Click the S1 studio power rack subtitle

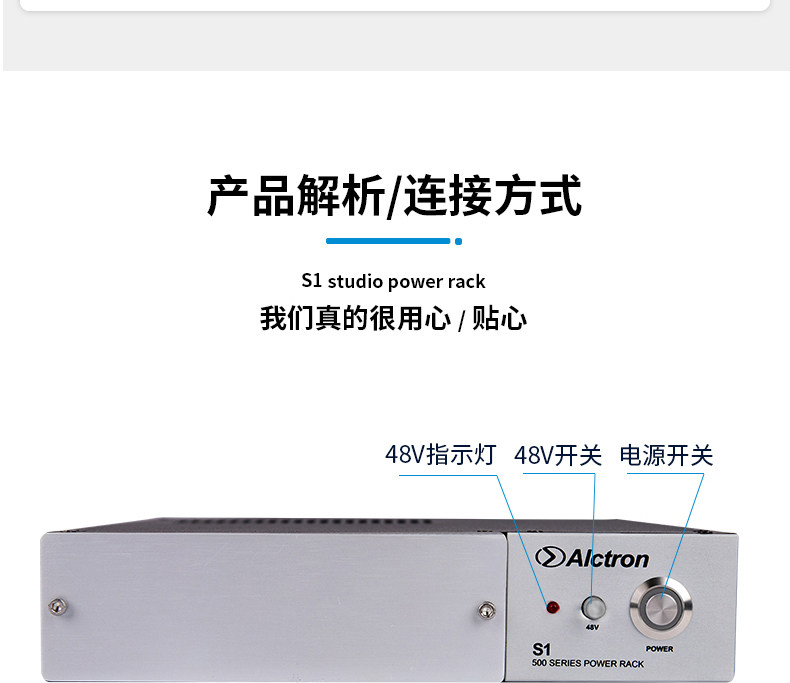393,282
